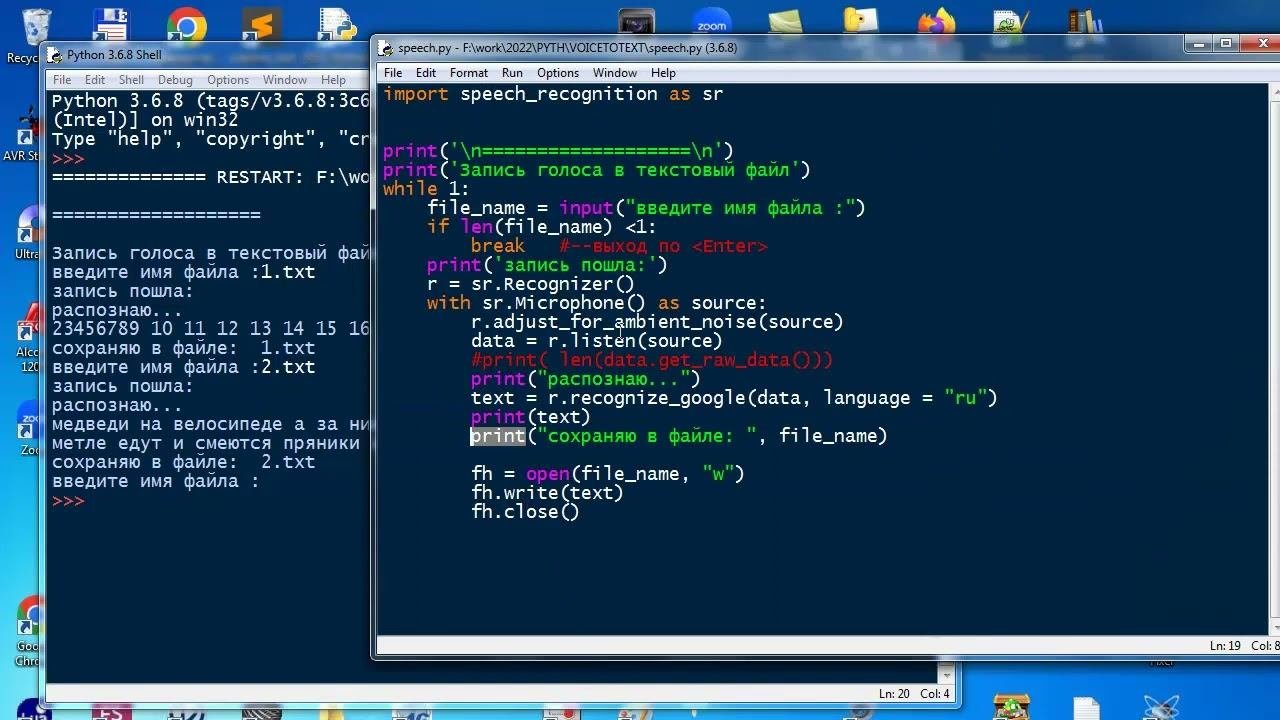Open Sublime Text desktop shortcut

point(261,24)
